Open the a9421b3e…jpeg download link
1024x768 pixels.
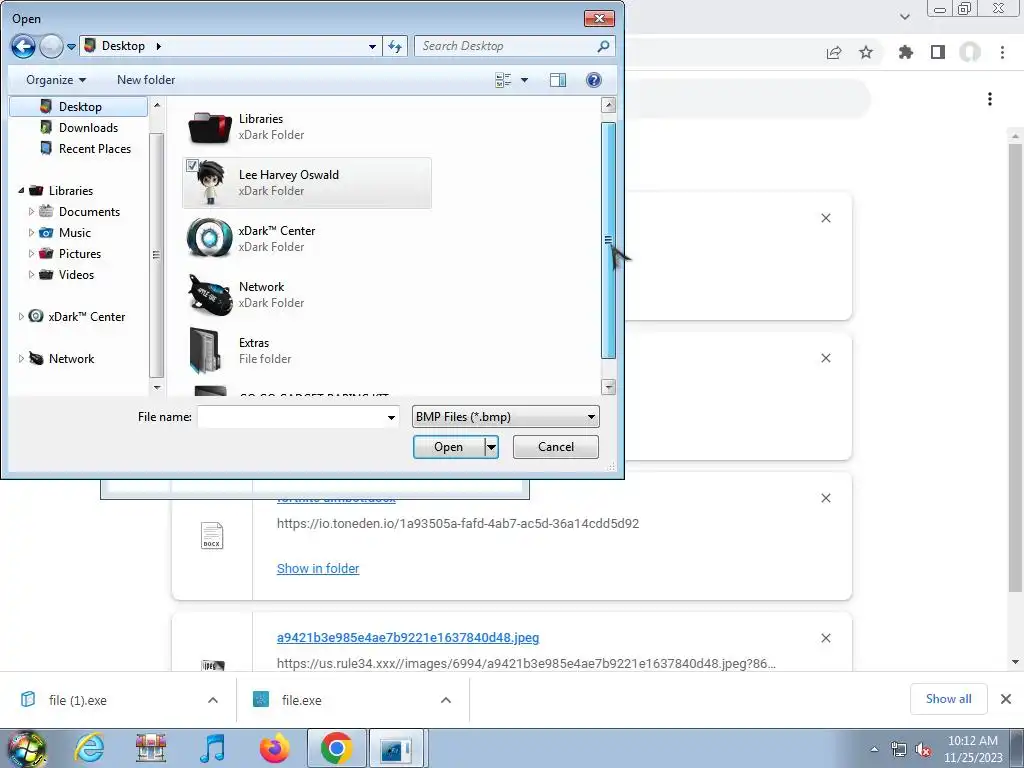point(408,637)
